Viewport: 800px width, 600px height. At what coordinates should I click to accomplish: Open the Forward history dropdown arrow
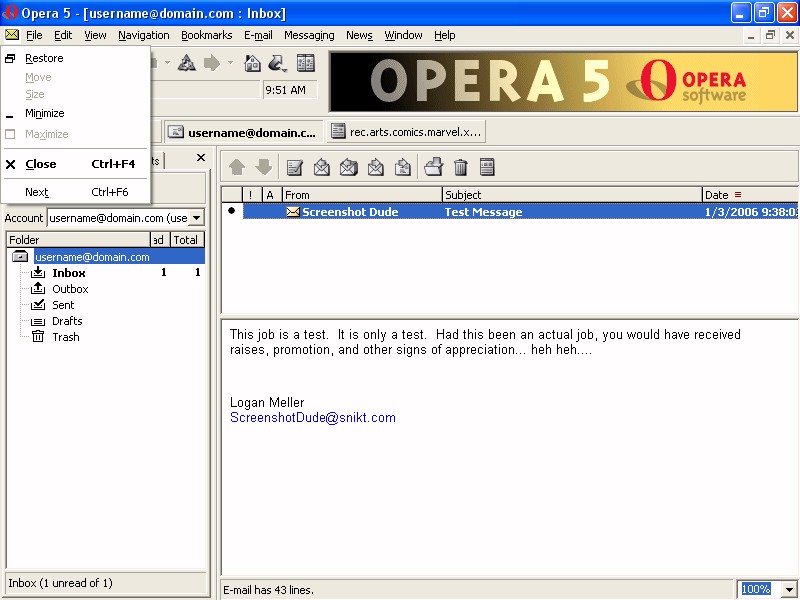(230, 63)
